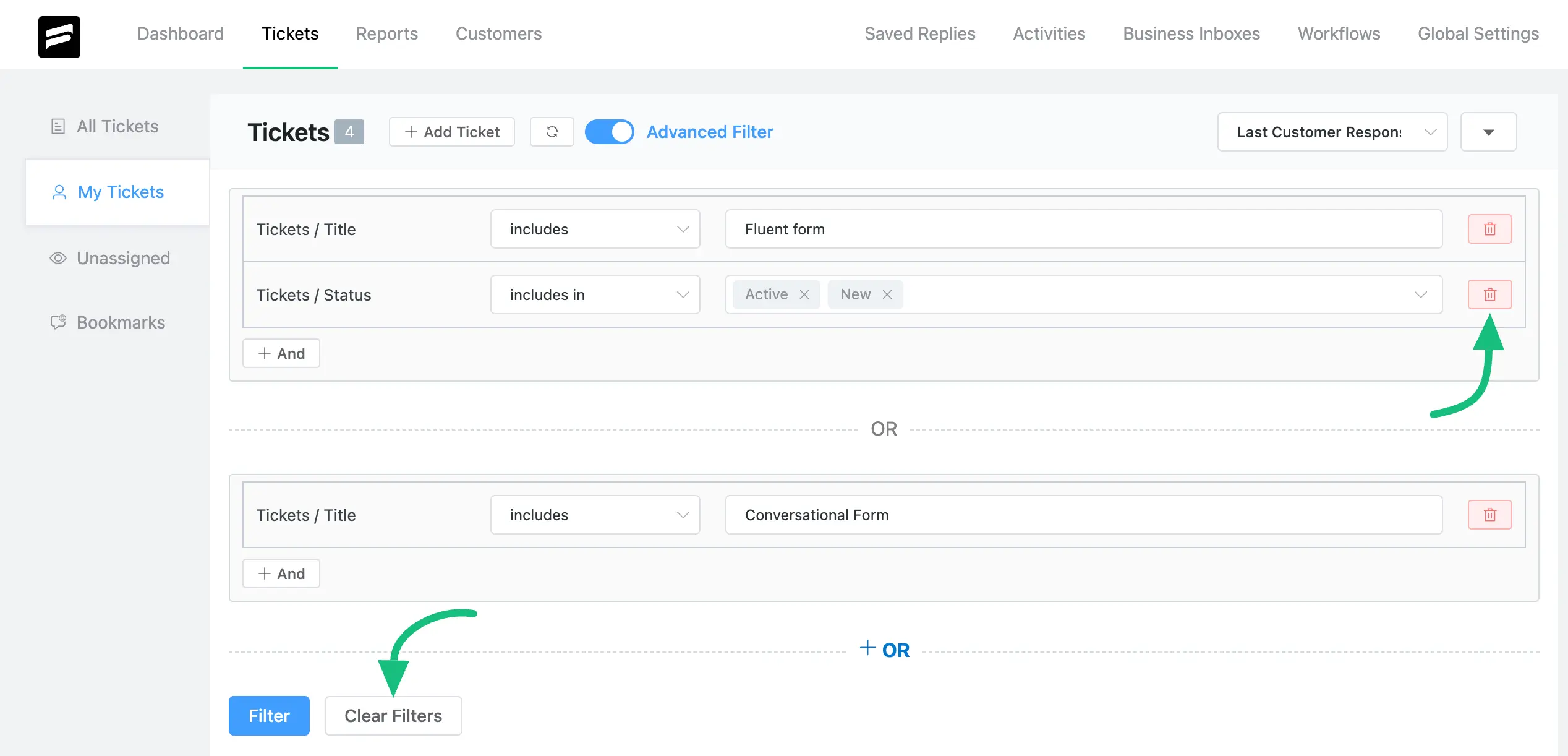Open the includes operator for Fluent form

pos(595,229)
